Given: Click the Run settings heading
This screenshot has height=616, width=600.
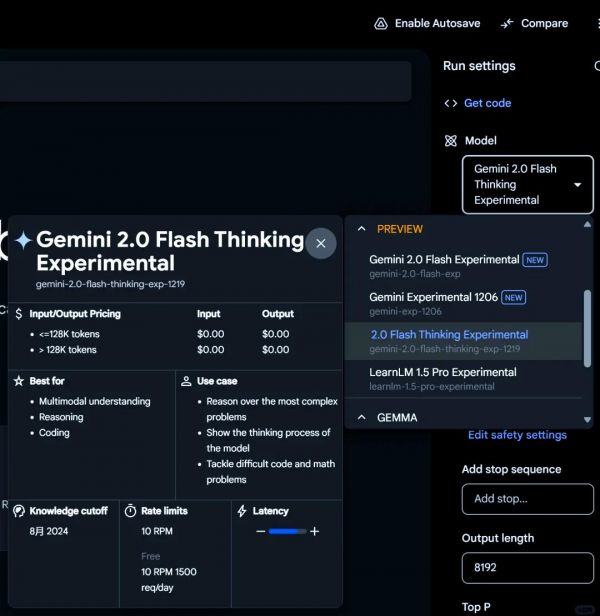Looking at the screenshot, I should coord(479,66).
